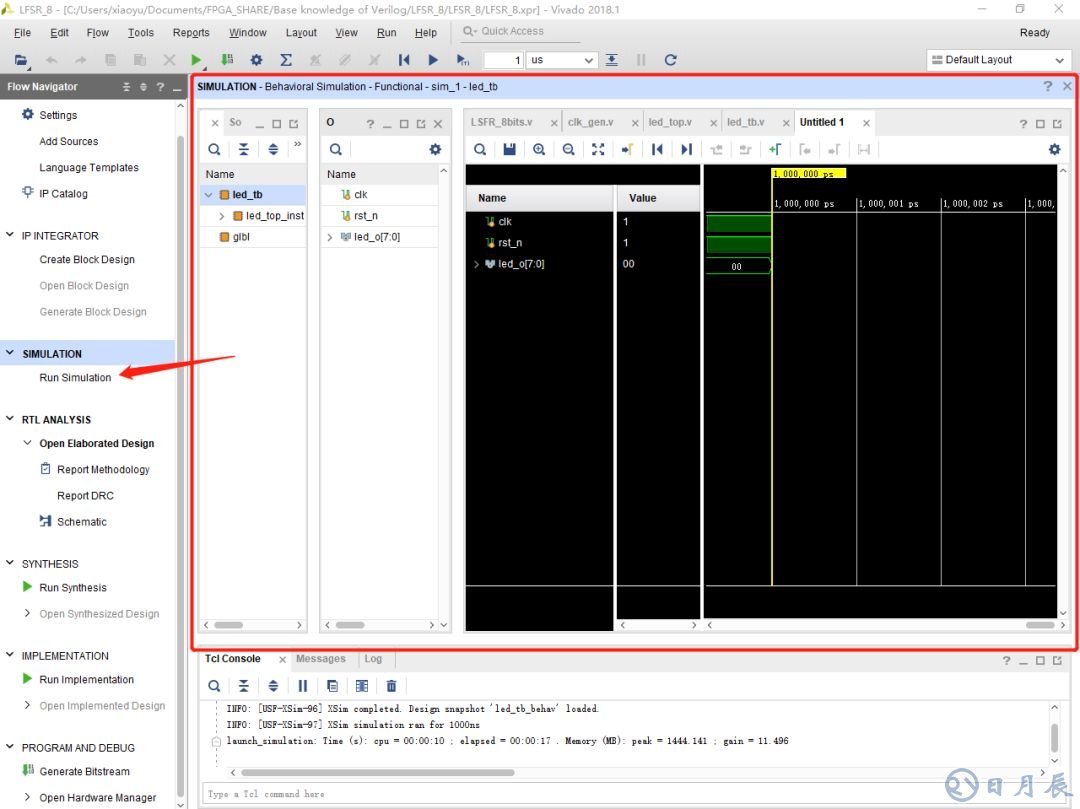
Task: Collapse all in the Scope panel
Action: pyautogui.click(x=244, y=149)
